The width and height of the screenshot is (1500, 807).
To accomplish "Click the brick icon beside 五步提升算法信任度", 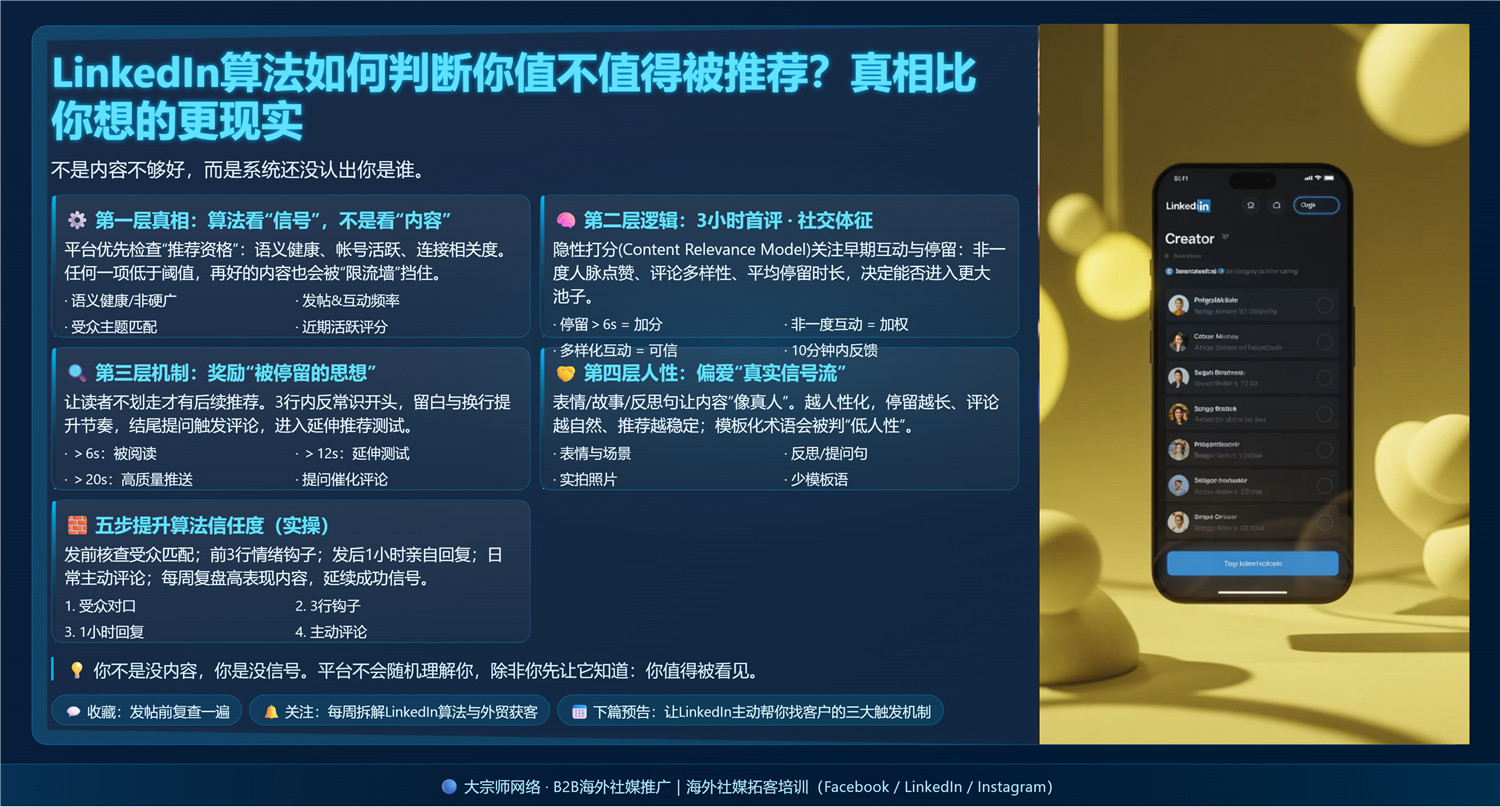I will (76, 526).
